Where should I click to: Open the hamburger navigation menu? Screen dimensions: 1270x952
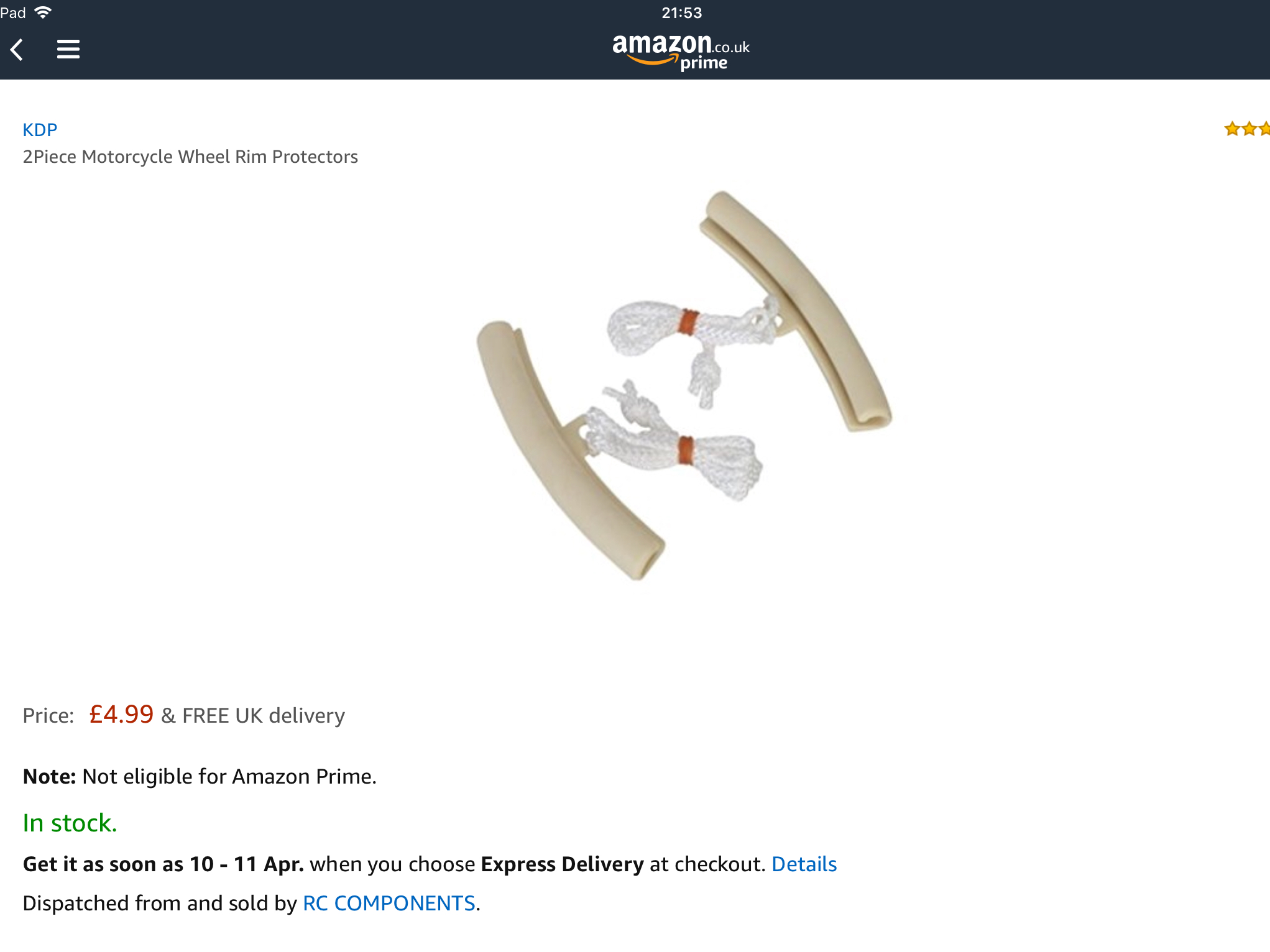[68, 49]
